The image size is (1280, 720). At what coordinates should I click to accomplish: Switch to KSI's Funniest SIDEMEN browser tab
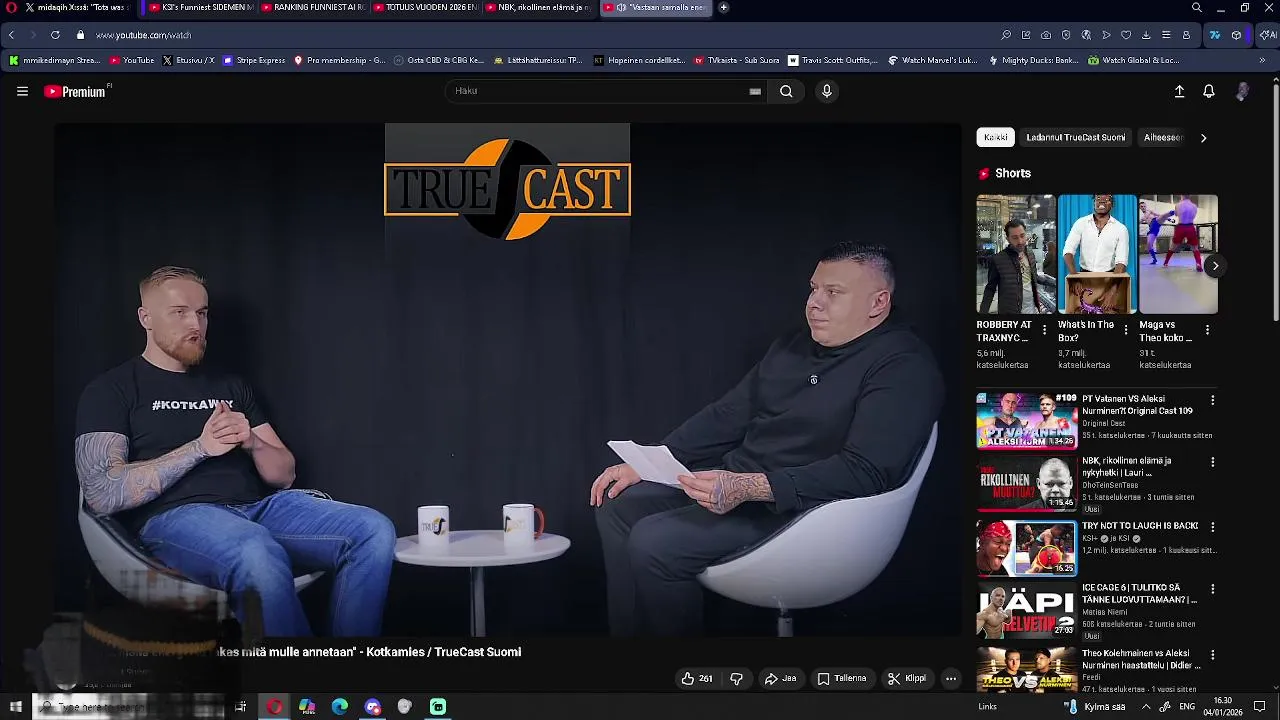click(200, 7)
